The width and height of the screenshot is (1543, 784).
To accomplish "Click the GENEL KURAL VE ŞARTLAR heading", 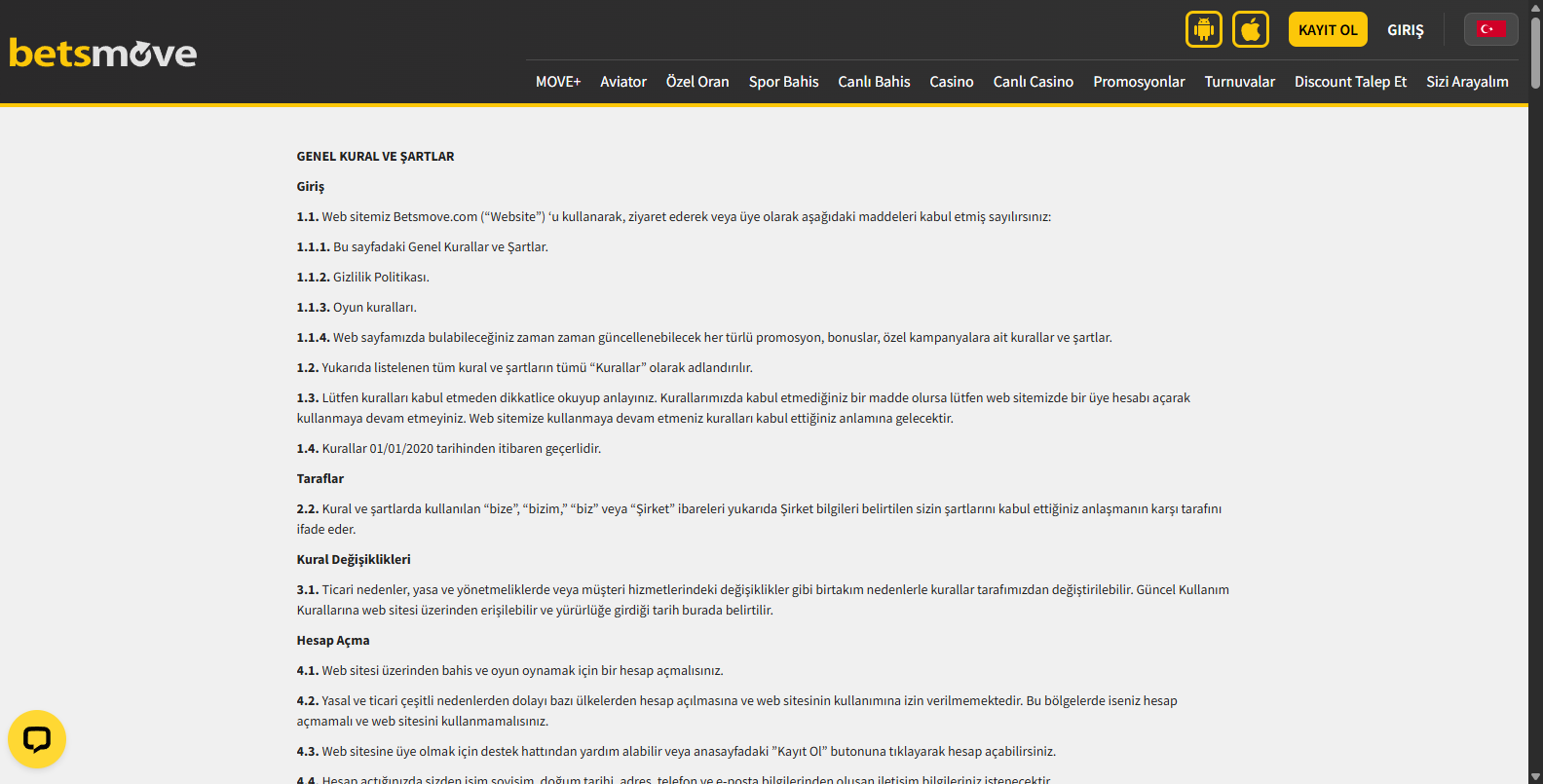I will coord(375,156).
